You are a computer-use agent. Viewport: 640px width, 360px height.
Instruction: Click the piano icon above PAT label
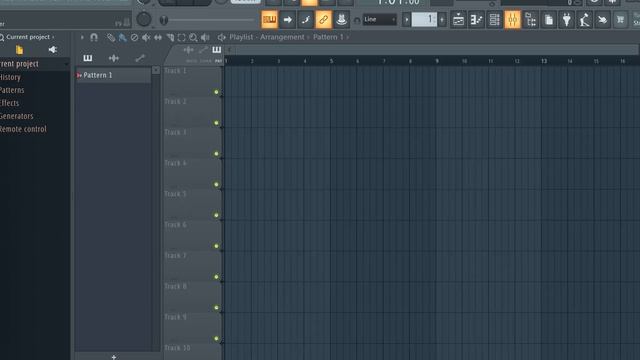coord(217,50)
